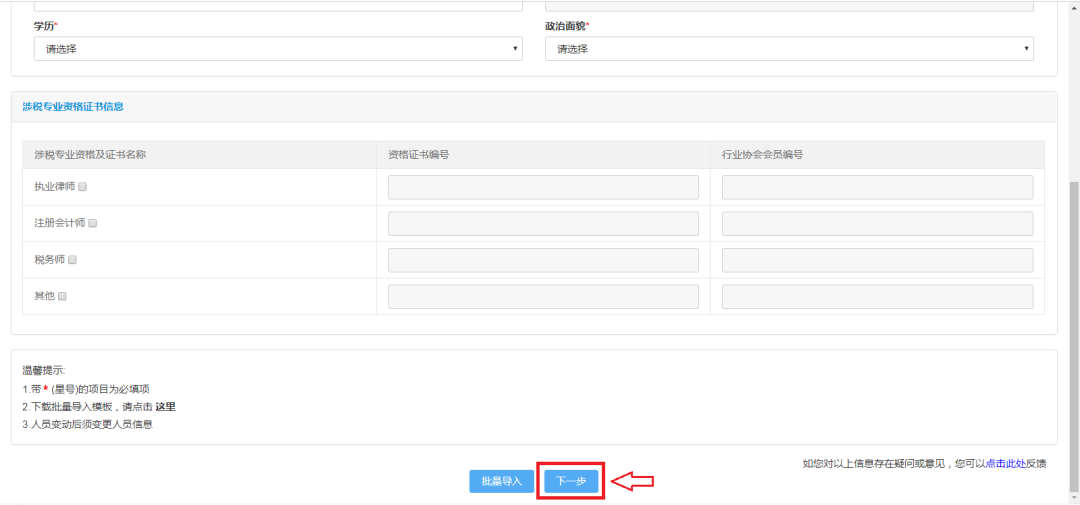1080x505 pixels.
Task: Click the 人员变动后须变更人员信息 note
Action: pyautogui.click(x=87, y=424)
